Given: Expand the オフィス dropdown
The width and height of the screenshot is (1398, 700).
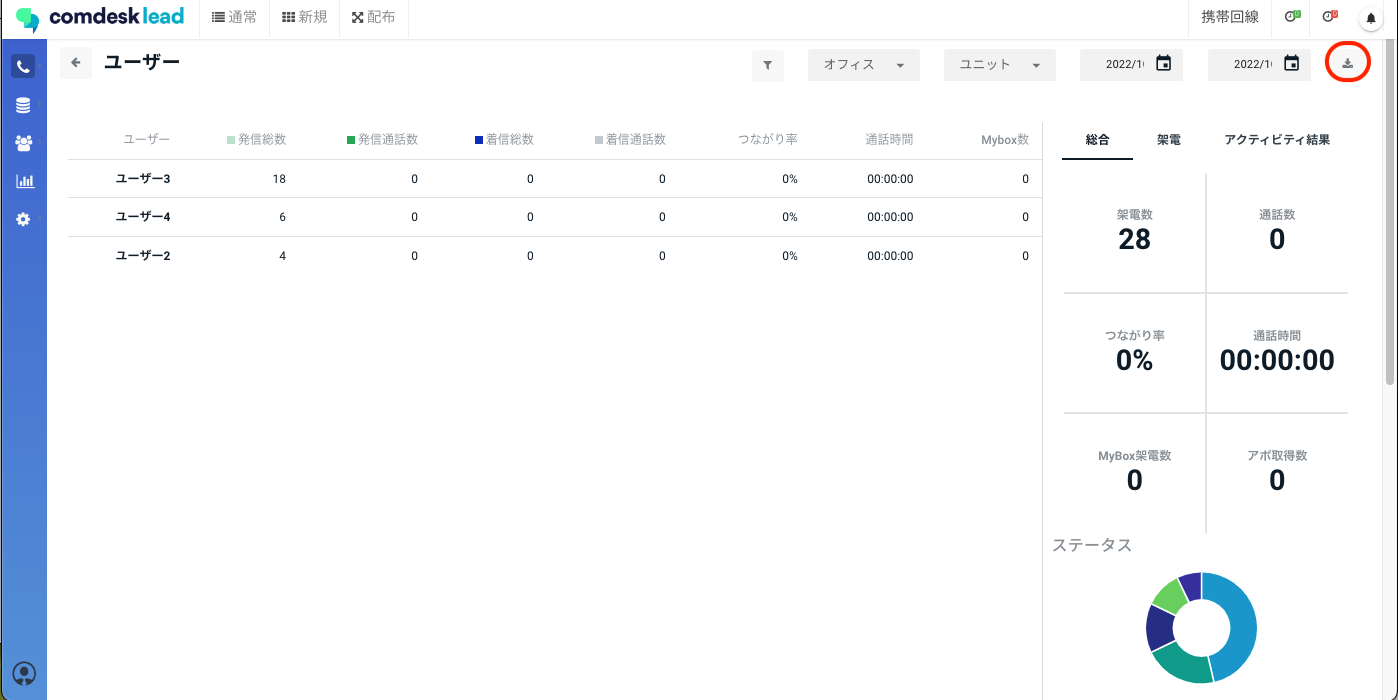Looking at the screenshot, I should click(x=863, y=65).
